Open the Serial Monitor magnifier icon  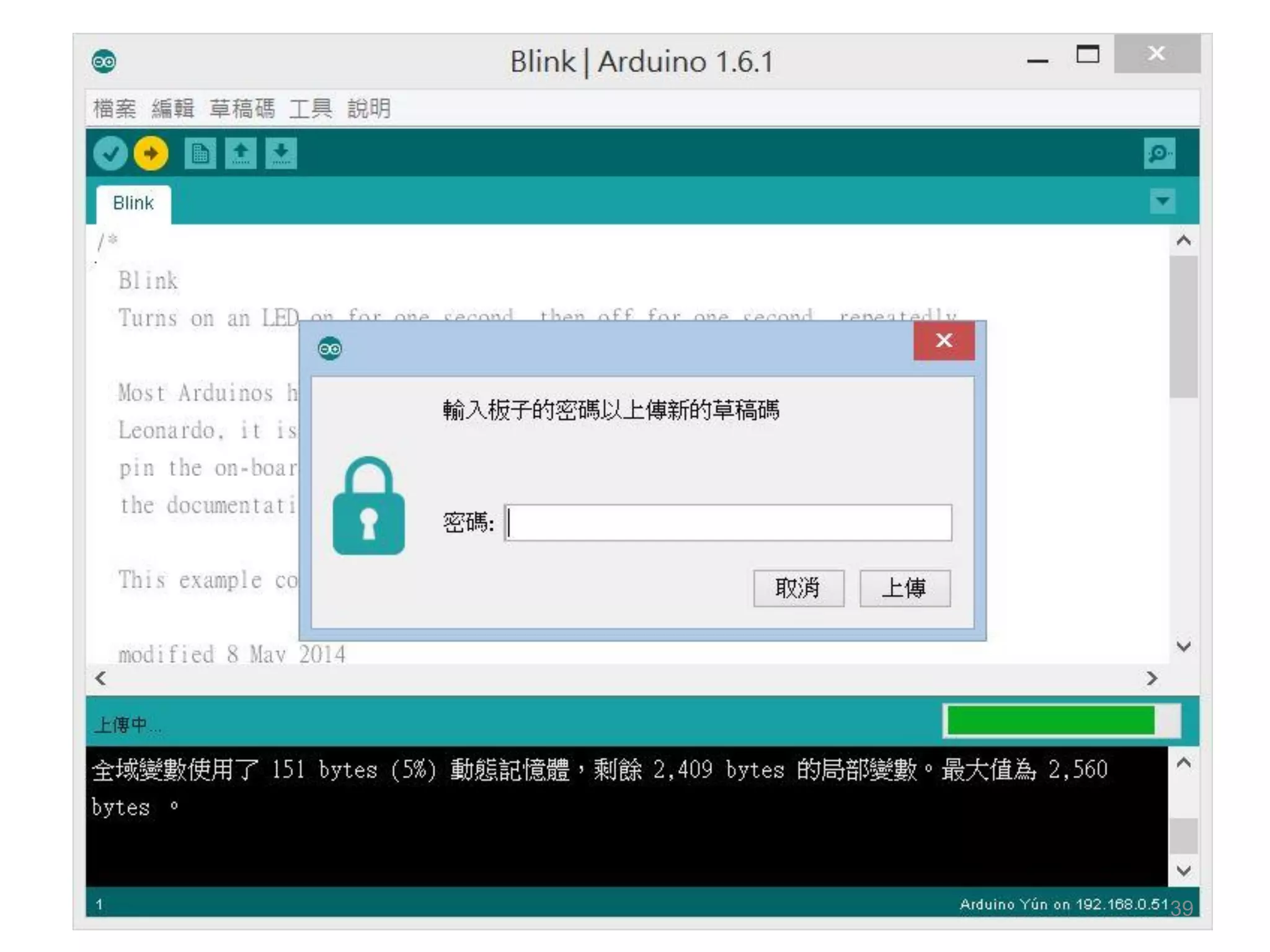point(1159,153)
